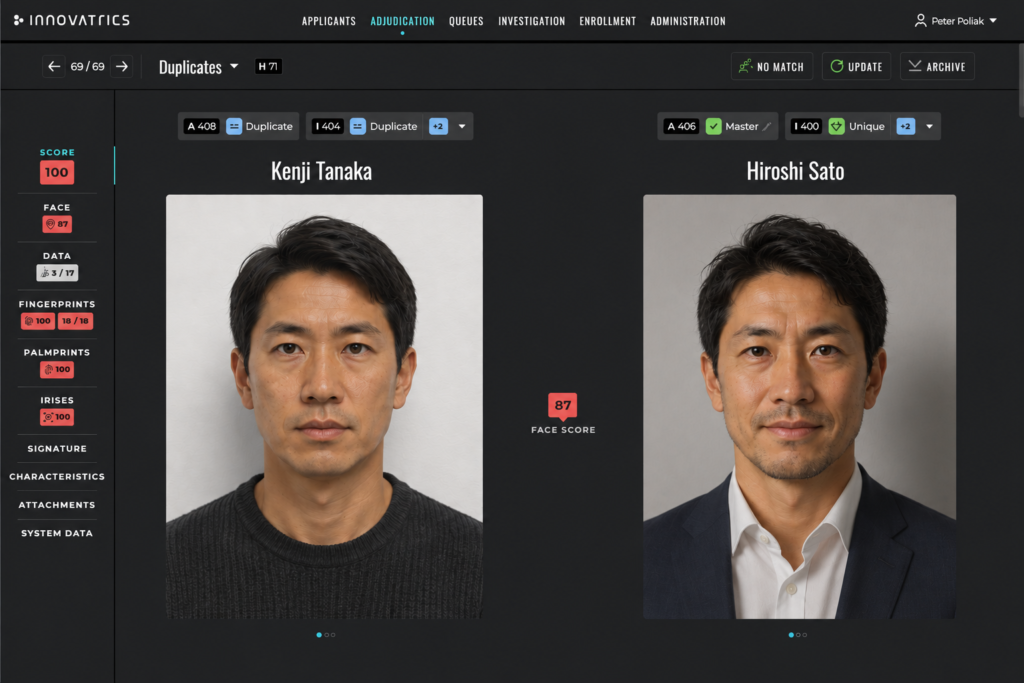Click the Innovatrics logo
Viewport: 1024px width, 683px height.
[72, 20]
